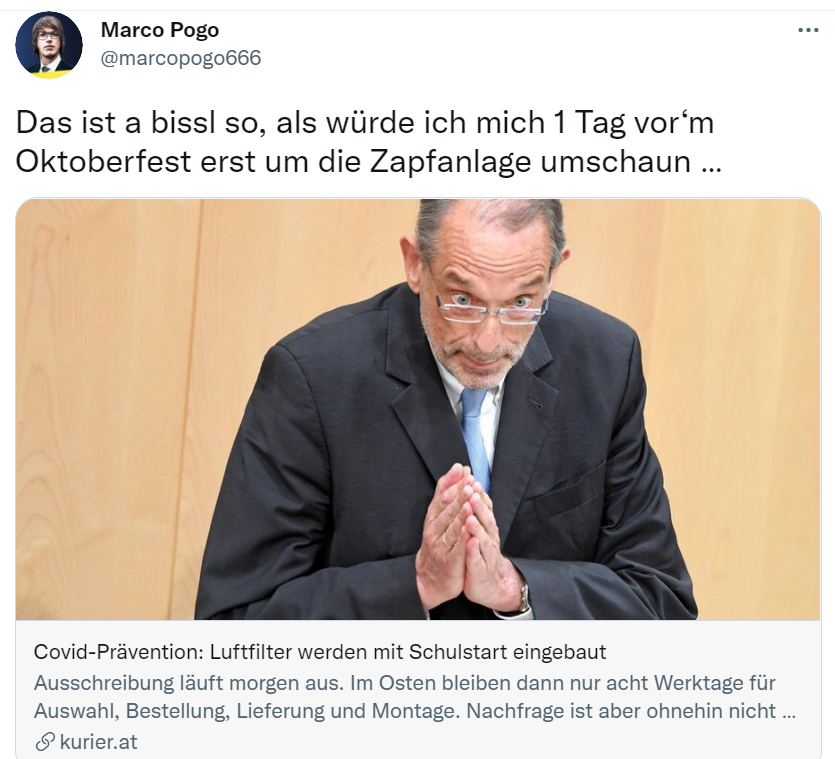Select tweet line 'Das ist a bissl so'
This screenshot has height=759, width=835.
point(365,123)
